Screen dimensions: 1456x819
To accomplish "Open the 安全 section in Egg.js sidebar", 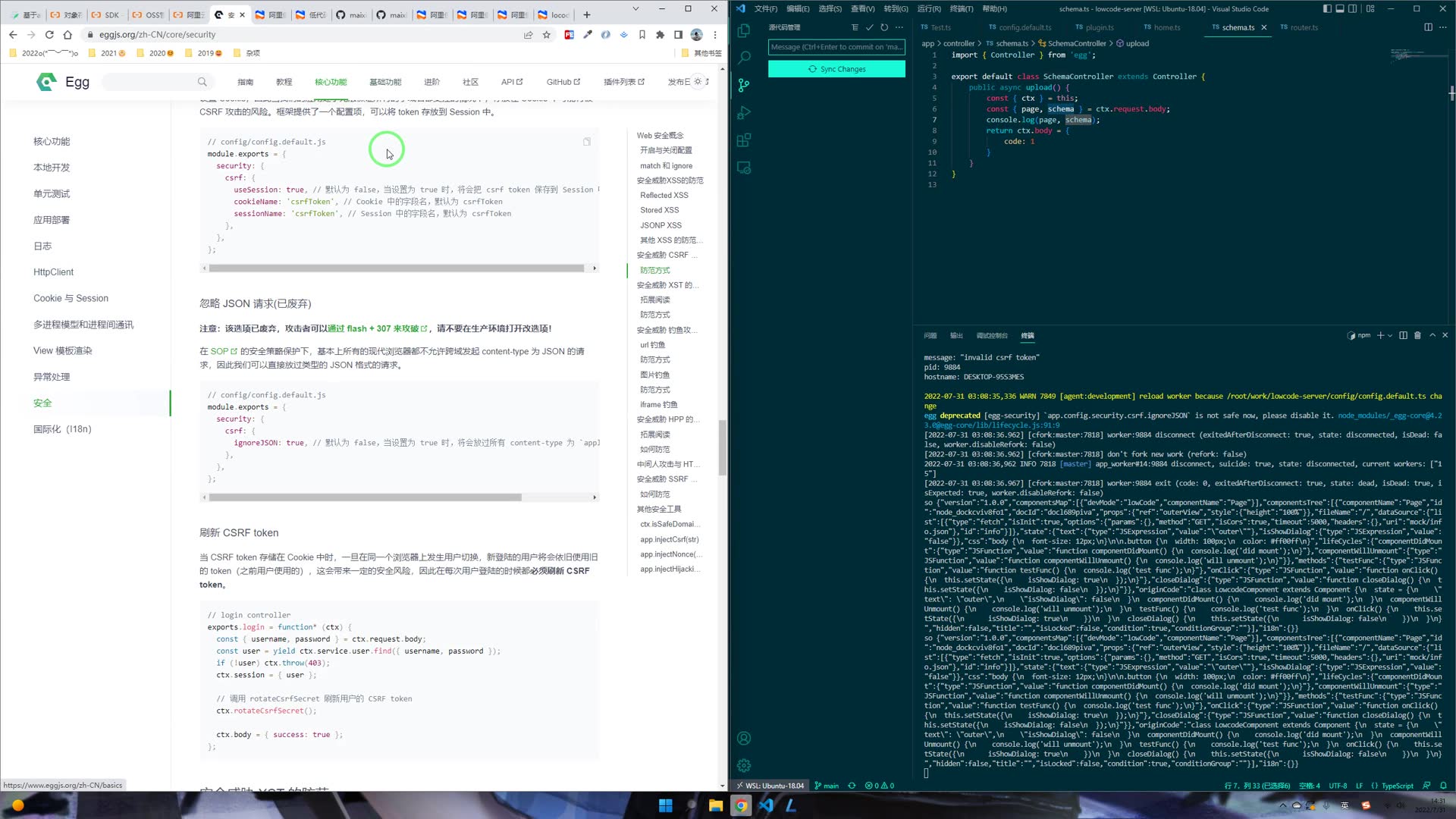I will tap(41, 402).
